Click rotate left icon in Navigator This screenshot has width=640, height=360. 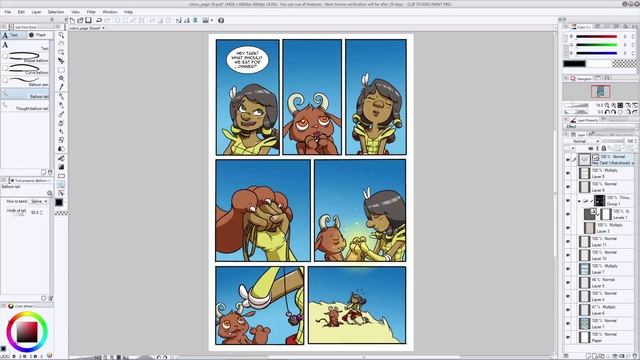tap(607, 112)
